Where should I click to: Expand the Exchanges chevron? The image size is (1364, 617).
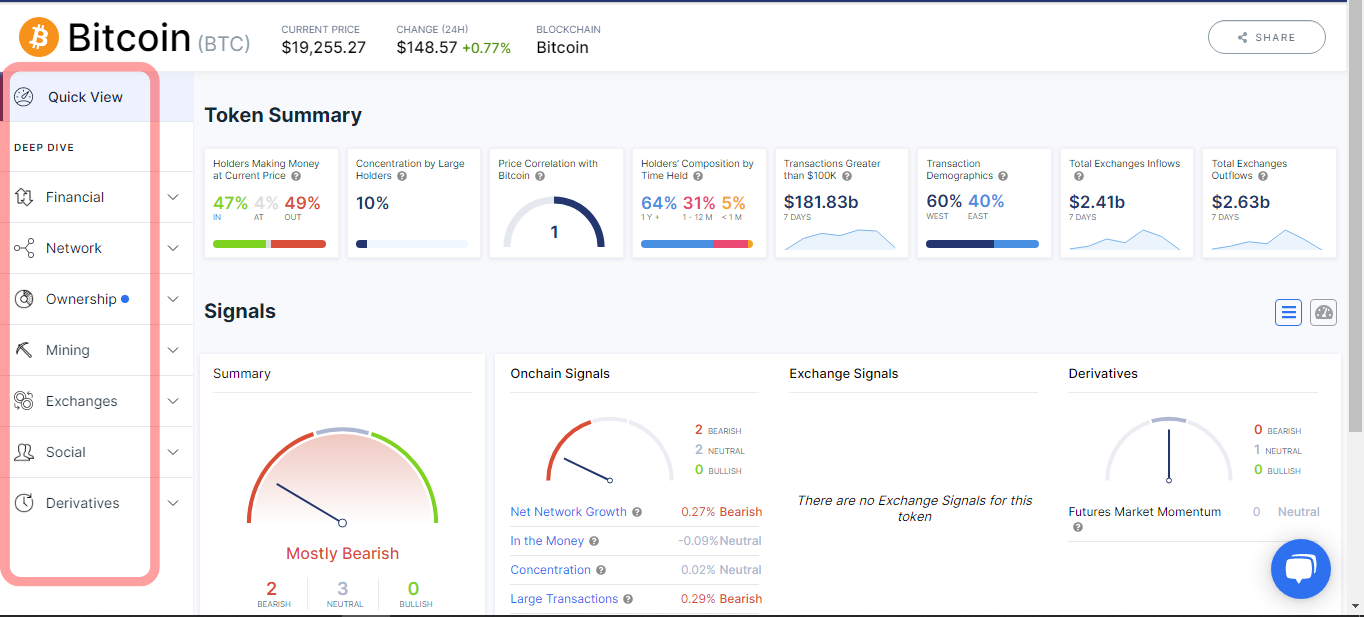pyautogui.click(x=173, y=401)
